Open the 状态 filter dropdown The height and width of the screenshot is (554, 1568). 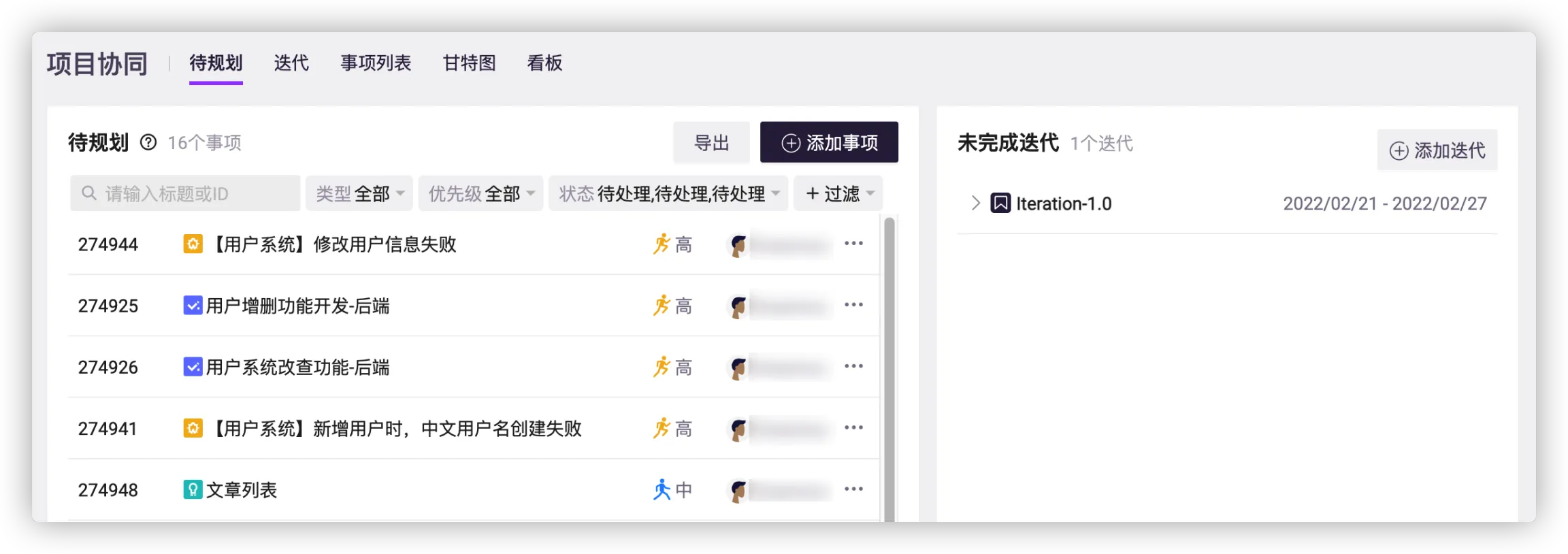[668, 194]
